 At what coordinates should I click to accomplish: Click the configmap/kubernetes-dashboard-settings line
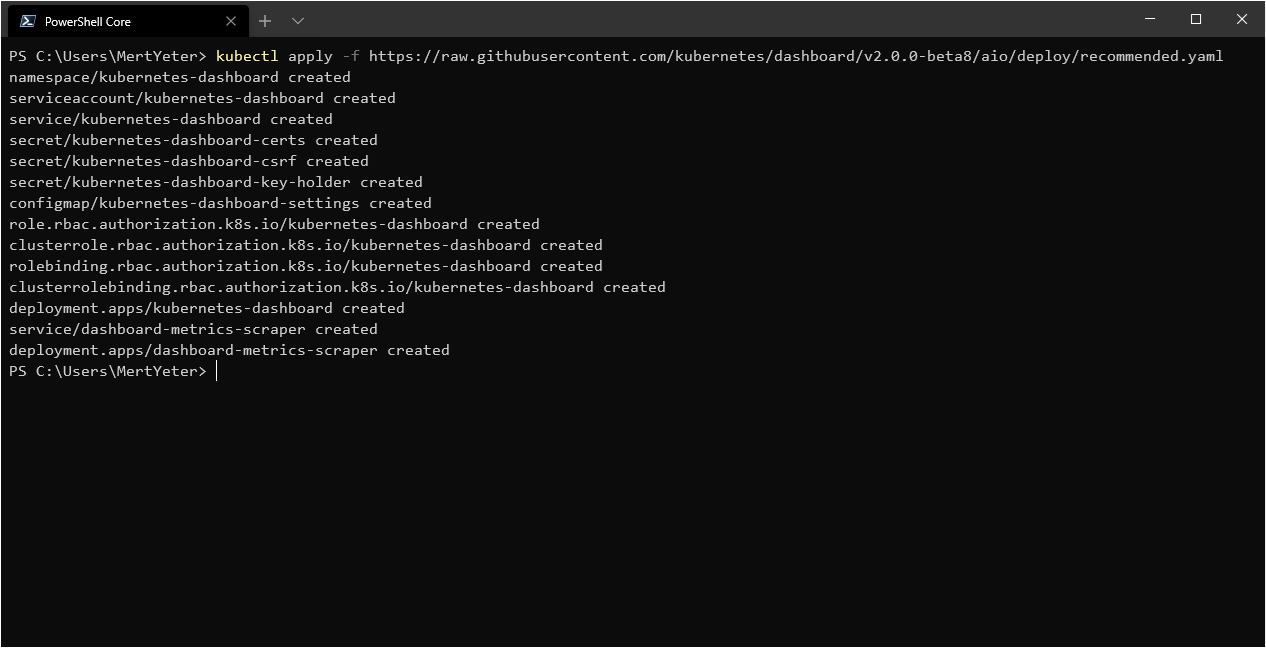[220, 203]
